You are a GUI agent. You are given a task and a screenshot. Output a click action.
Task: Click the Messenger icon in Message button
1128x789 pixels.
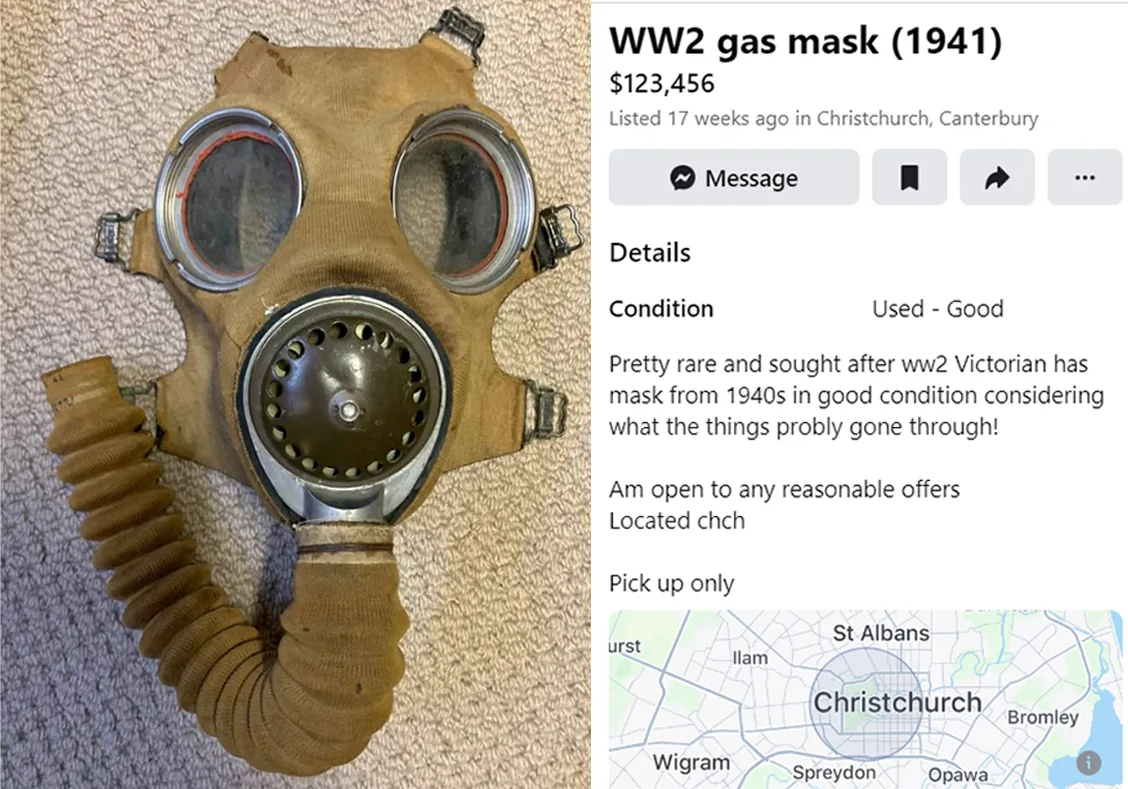(x=682, y=178)
